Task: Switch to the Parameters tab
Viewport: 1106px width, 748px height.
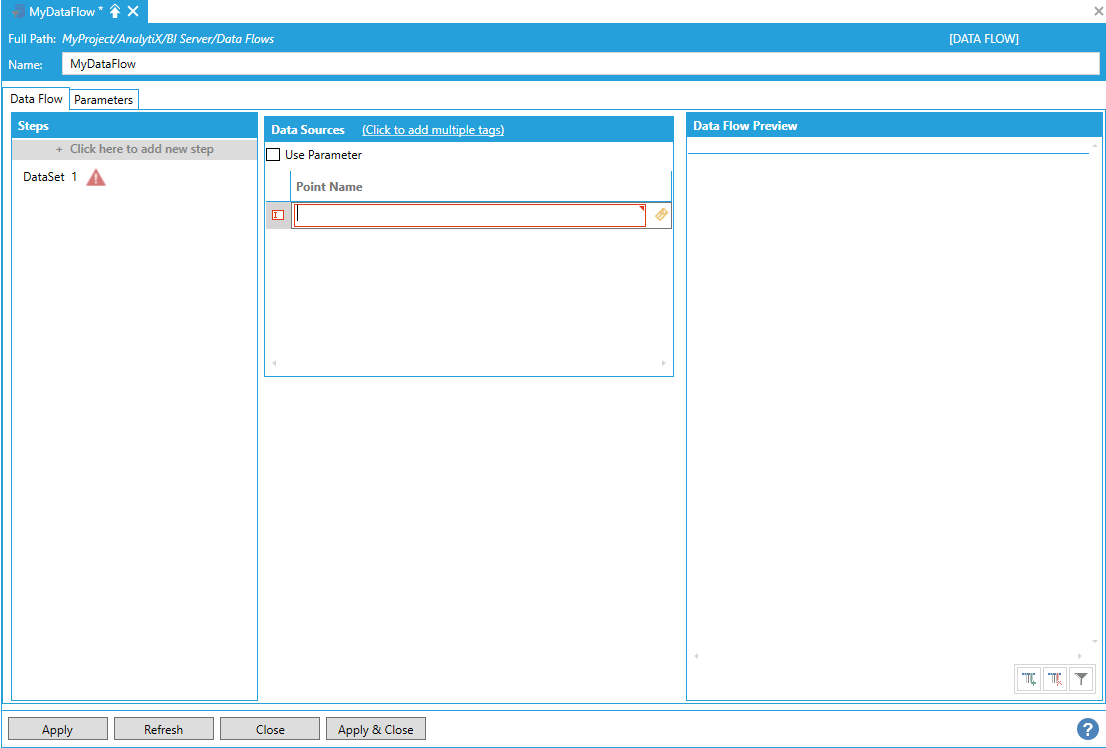Action: pyautogui.click(x=104, y=99)
